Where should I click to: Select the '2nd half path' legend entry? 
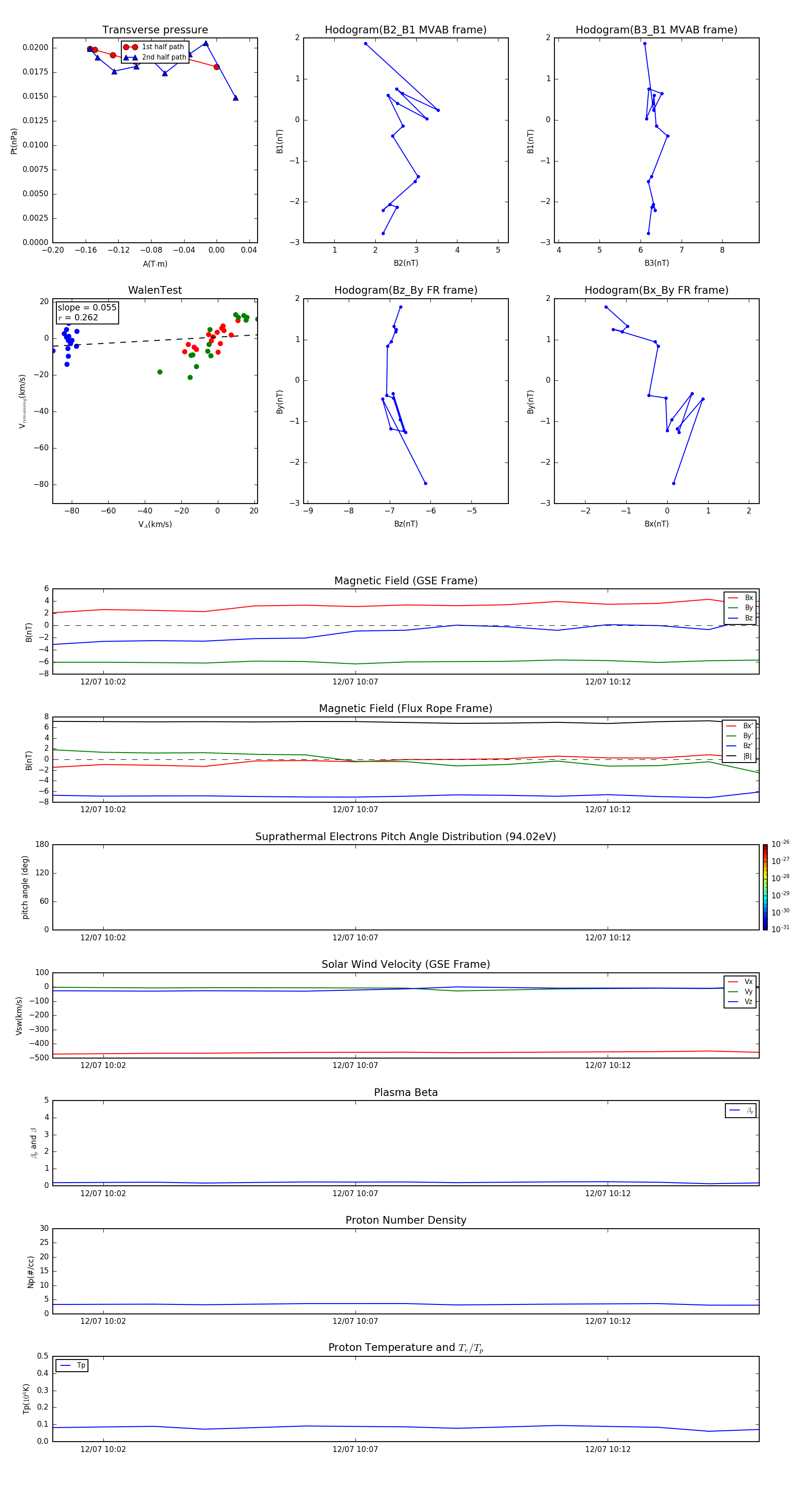pyautogui.click(x=155, y=57)
